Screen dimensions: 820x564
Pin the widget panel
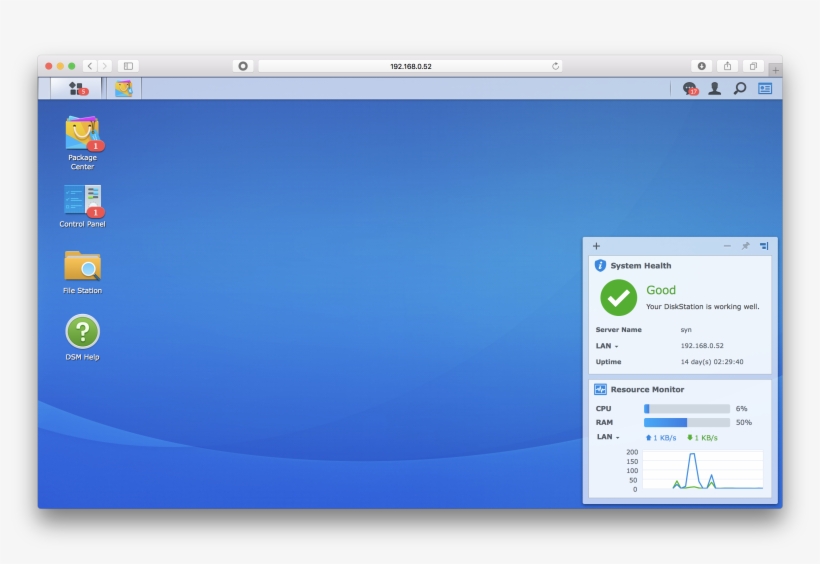click(x=746, y=246)
